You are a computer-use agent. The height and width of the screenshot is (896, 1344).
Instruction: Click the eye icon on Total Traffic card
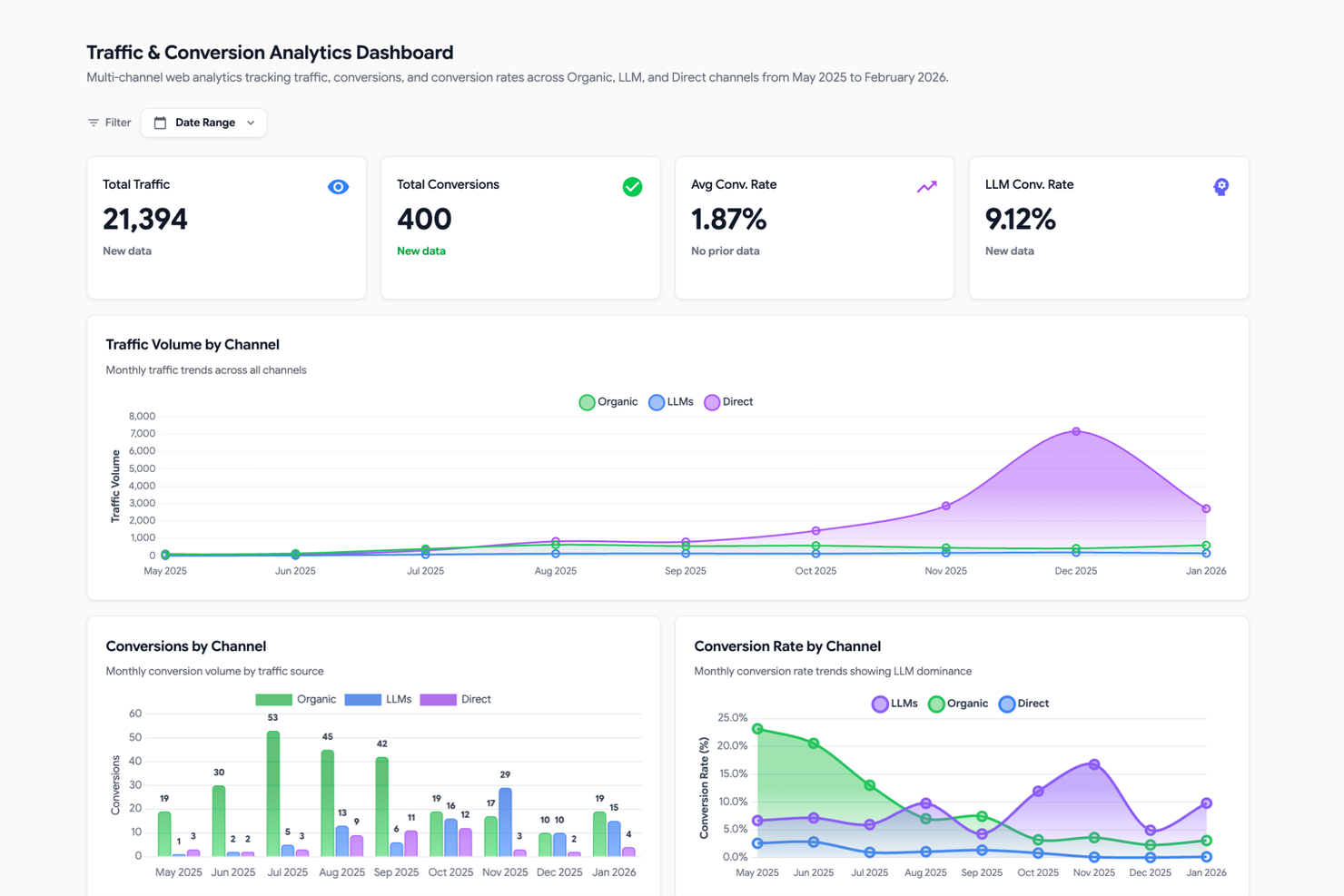[338, 186]
